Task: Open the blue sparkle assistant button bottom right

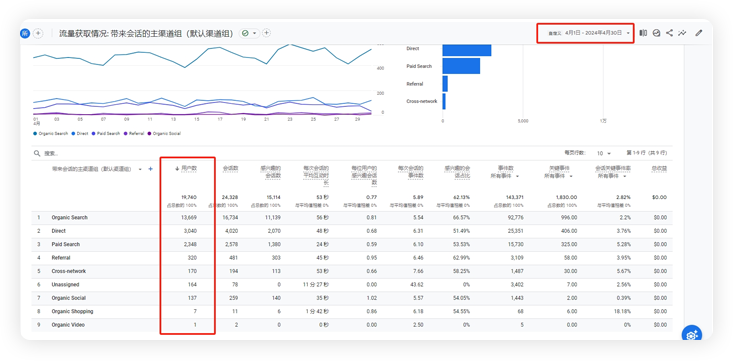Action: [x=692, y=334]
